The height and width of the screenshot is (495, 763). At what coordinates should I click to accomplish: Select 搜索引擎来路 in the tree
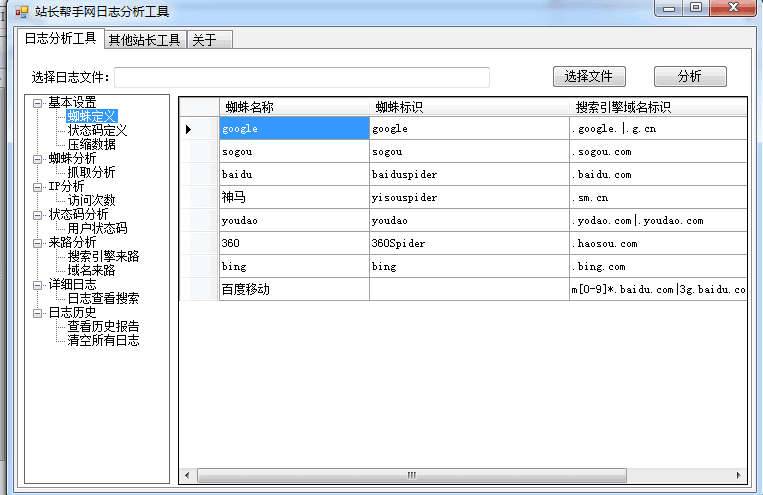pos(103,256)
